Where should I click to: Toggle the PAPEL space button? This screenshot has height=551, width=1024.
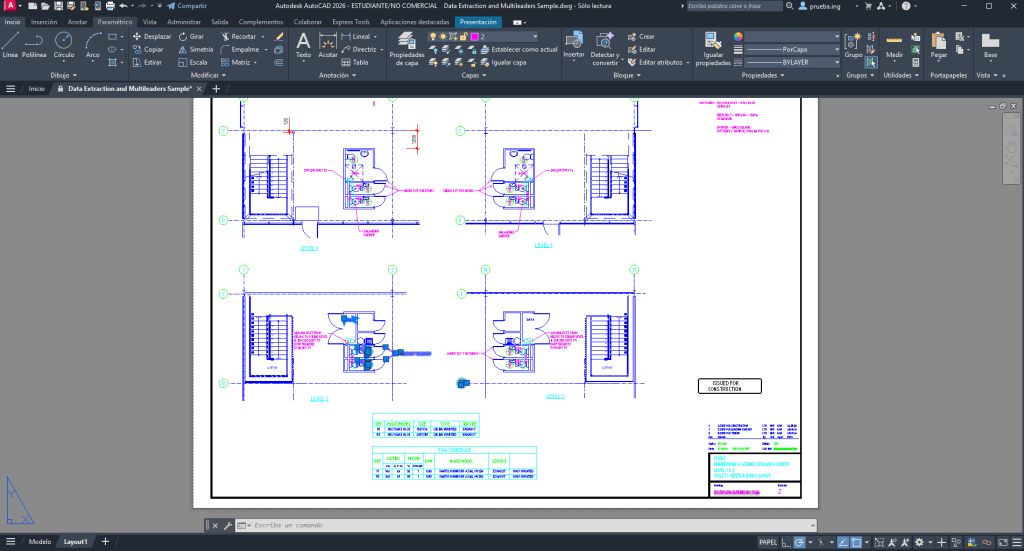[768, 542]
